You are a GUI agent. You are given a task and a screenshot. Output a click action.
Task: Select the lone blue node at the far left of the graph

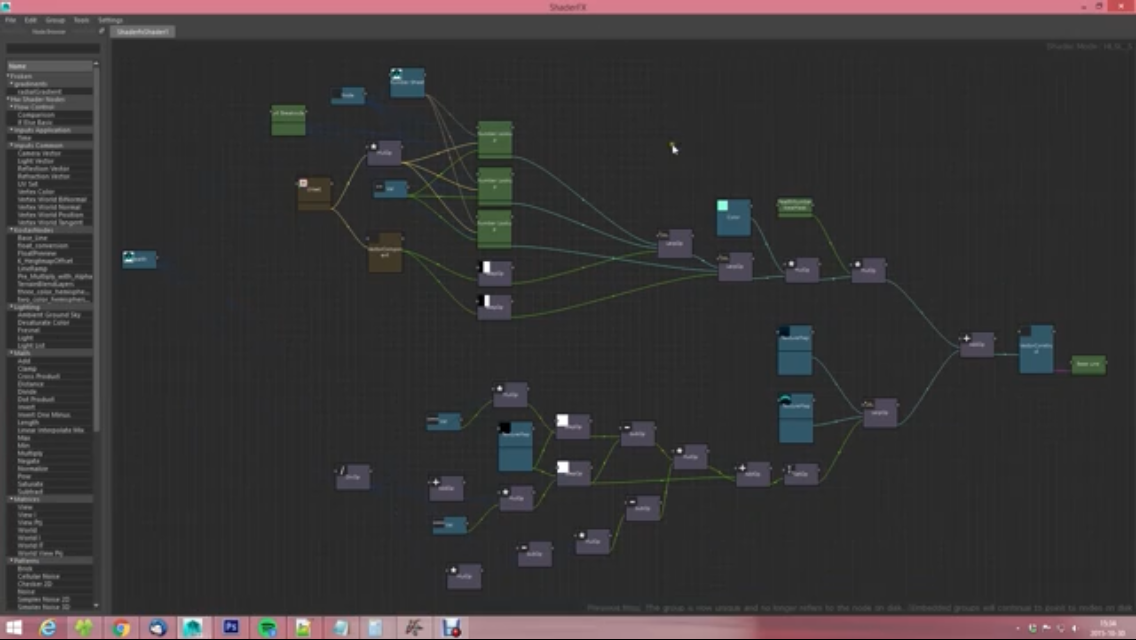pyautogui.click(x=139, y=259)
